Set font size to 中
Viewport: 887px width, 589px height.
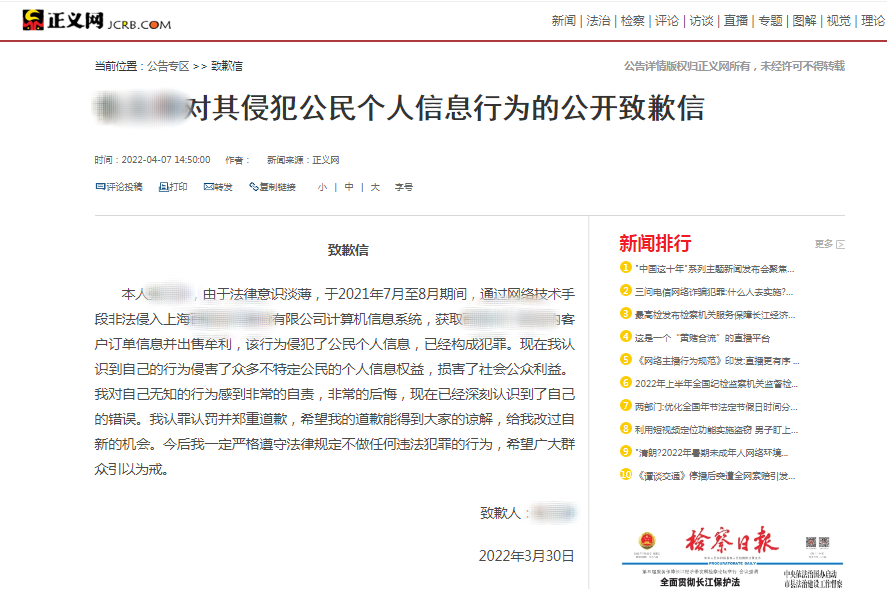(349, 187)
